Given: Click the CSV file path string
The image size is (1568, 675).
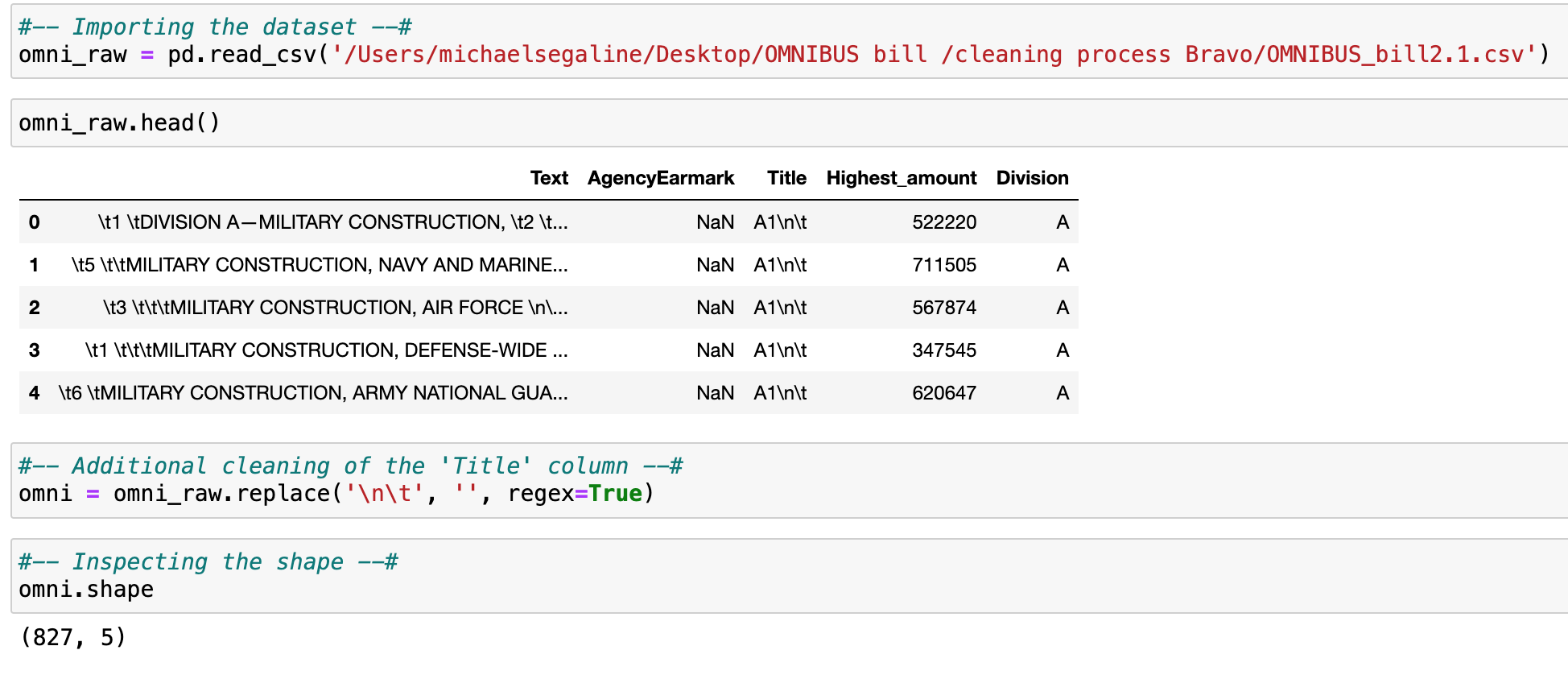Looking at the screenshot, I should (934, 55).
